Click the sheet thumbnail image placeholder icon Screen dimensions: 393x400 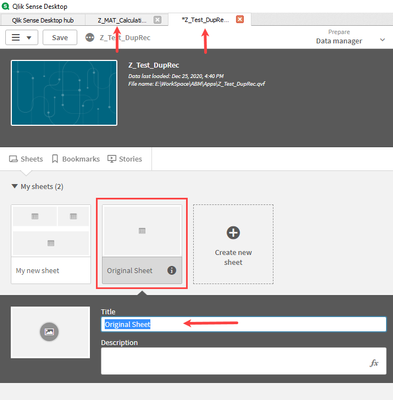point(49,332)
